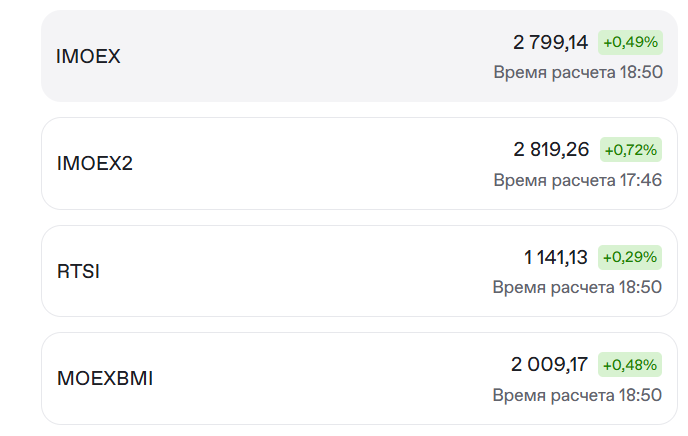Click the IMOEX2 ticker name

tap(95, 164)
